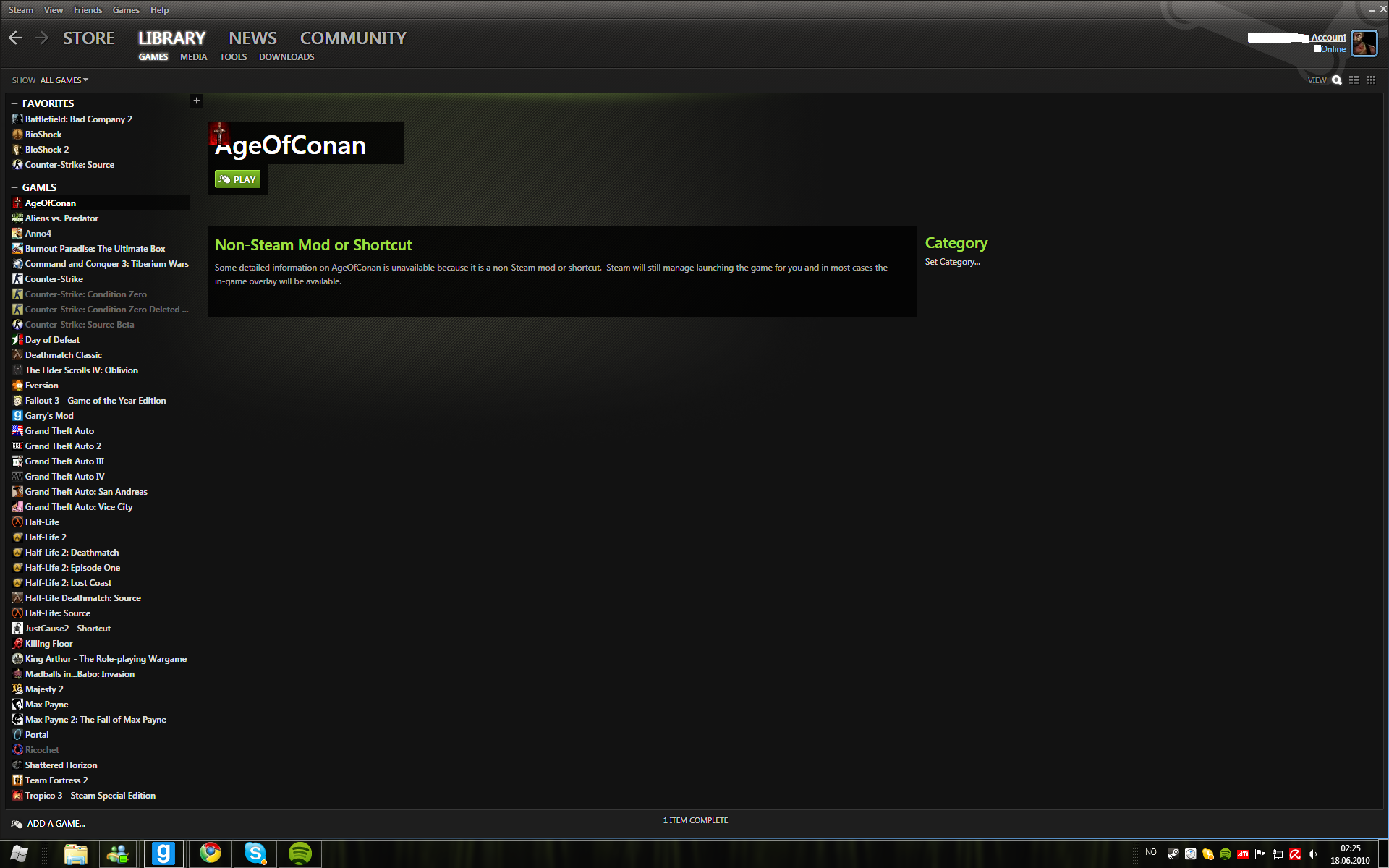Click the Steam tray icon
The height and width of the screenshot is (868, 1389).
1173,854
